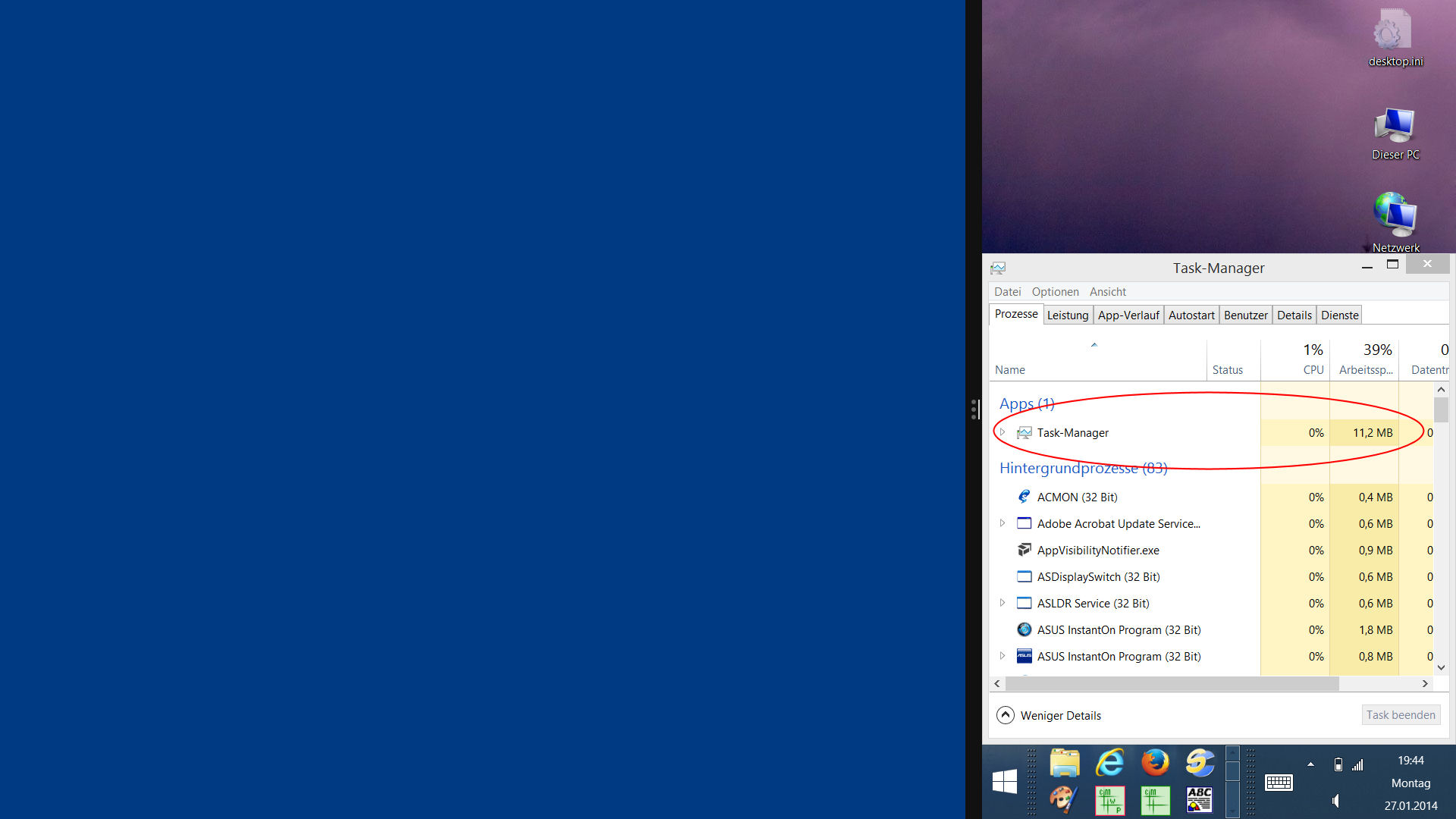Expand the ASLDR Service process
The image size is (1456, 819).
pos(1003,603)
